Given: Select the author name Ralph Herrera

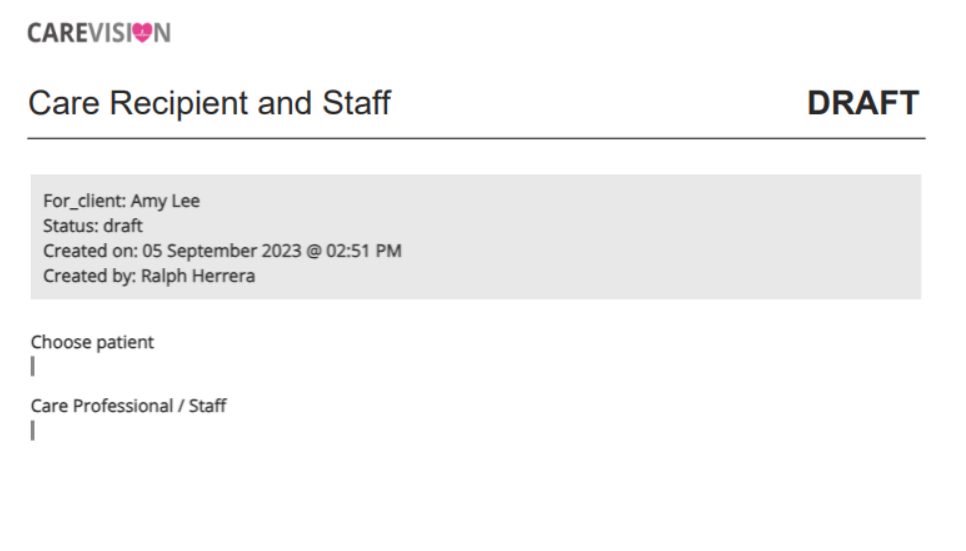Looking at the screenshot, I should [x=198, y=276].
